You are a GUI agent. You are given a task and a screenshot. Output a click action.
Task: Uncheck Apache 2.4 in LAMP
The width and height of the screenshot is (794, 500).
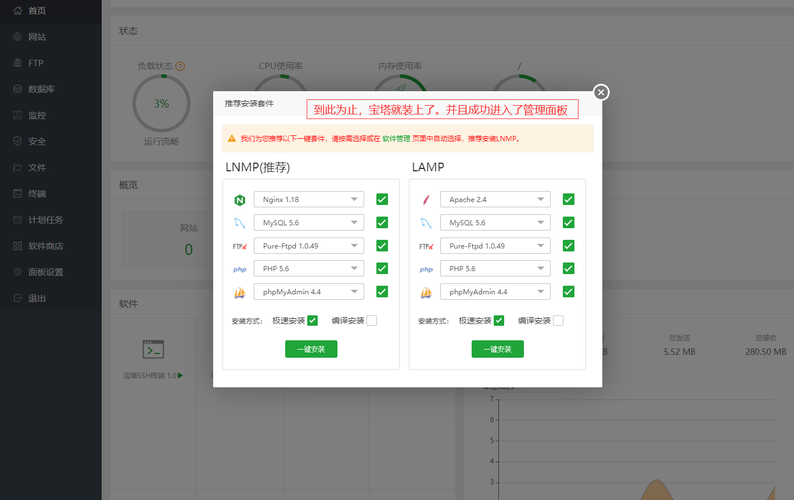(x=568, y=199)
